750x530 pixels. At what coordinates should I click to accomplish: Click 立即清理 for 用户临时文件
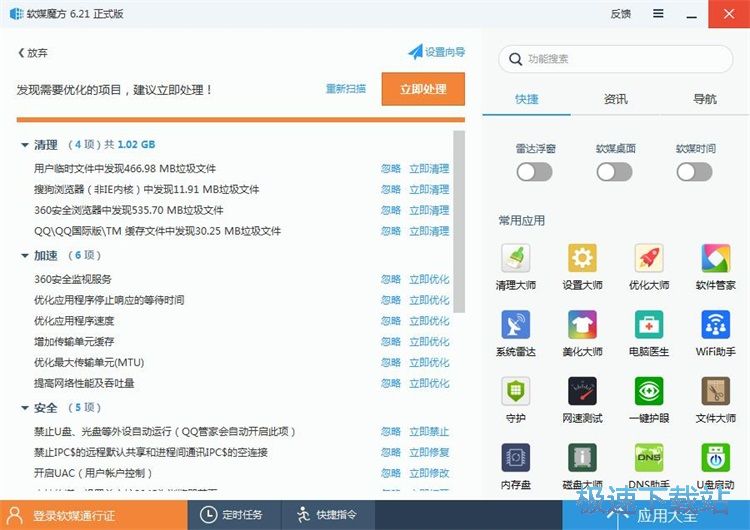click(429, 169)
